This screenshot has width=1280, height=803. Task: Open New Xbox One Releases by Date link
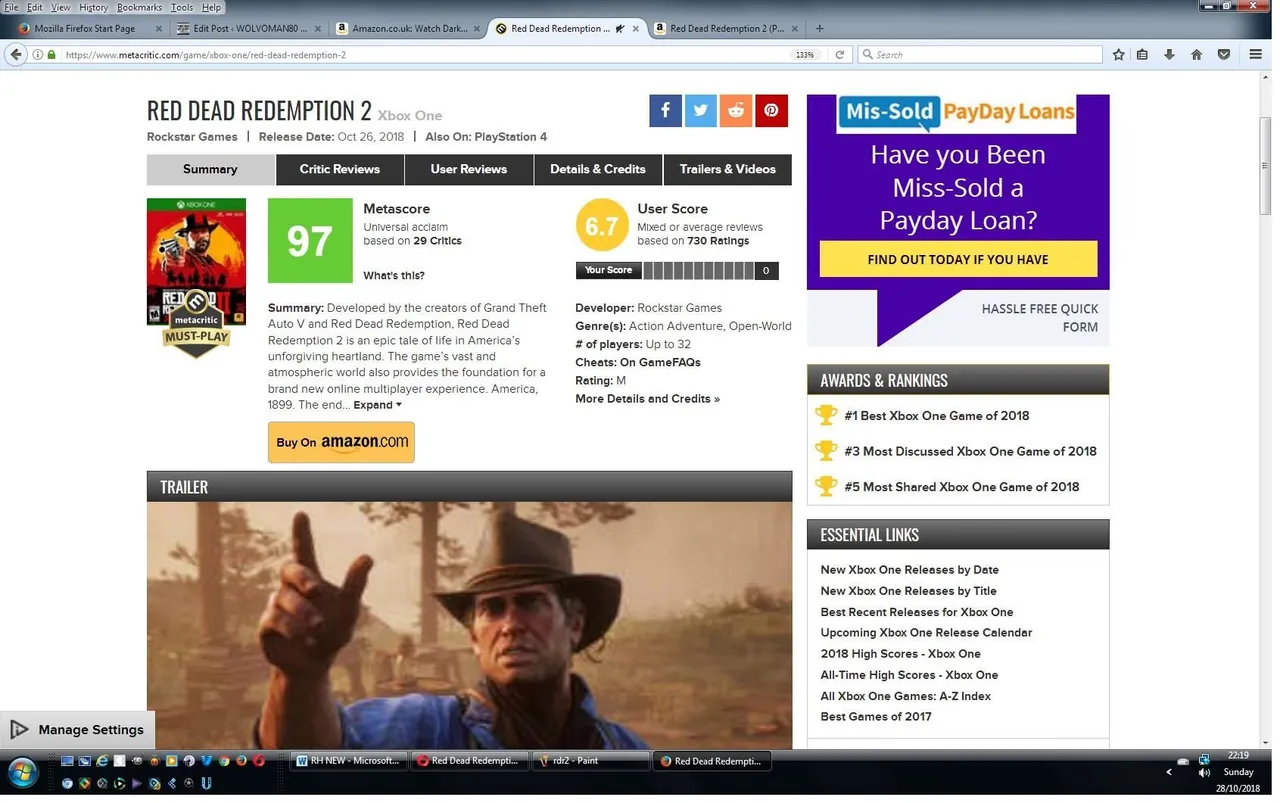909,570
